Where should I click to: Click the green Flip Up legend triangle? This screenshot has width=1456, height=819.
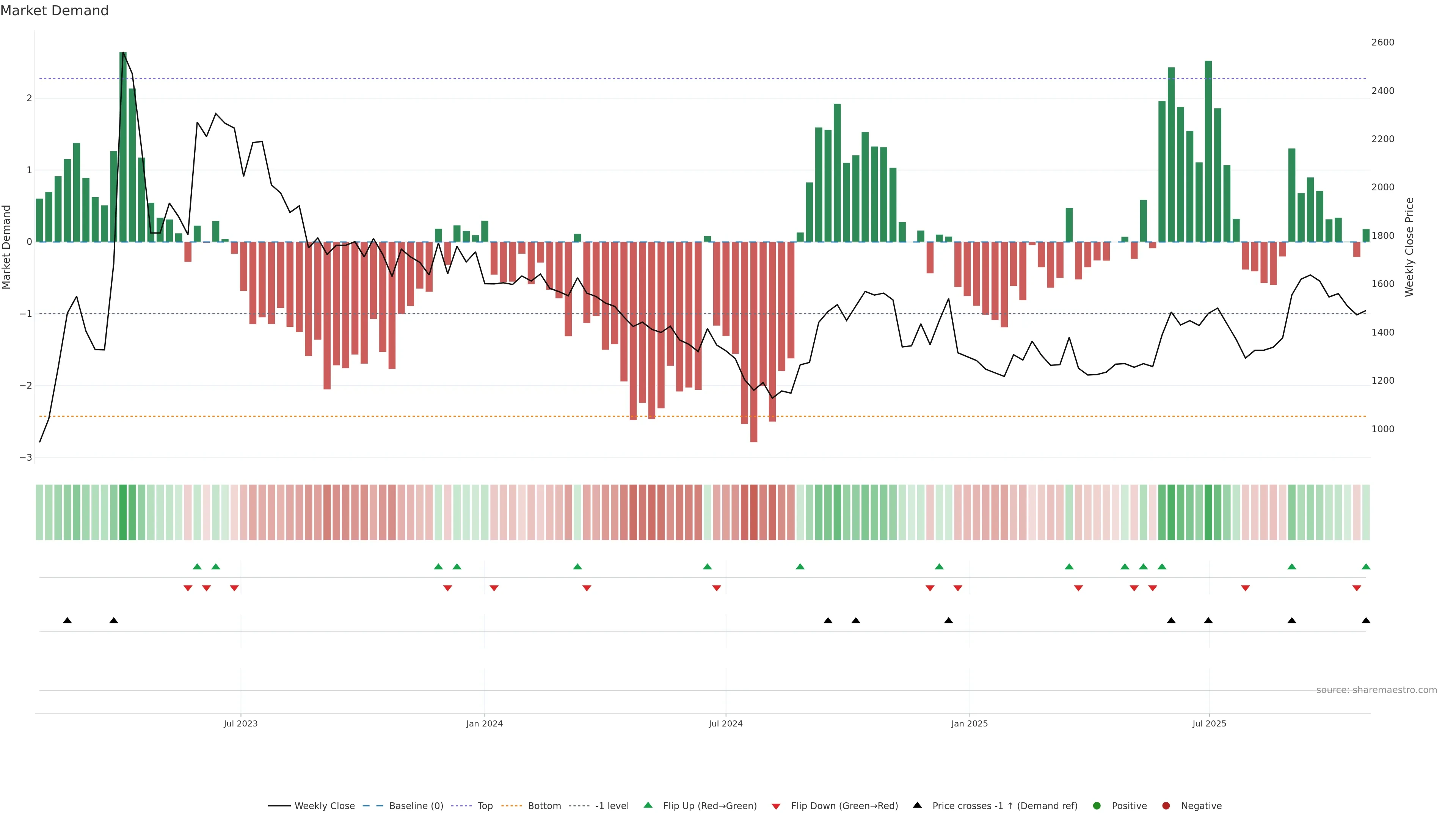click(x=648, y=805)
